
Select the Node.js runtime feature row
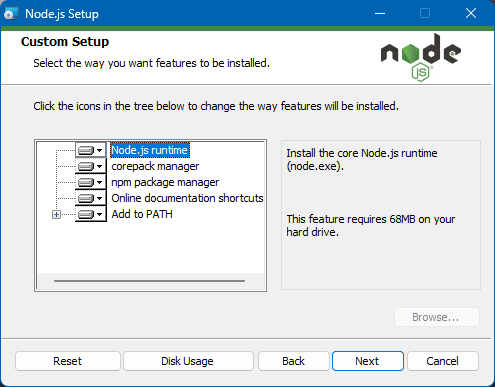tap(150, 150)
